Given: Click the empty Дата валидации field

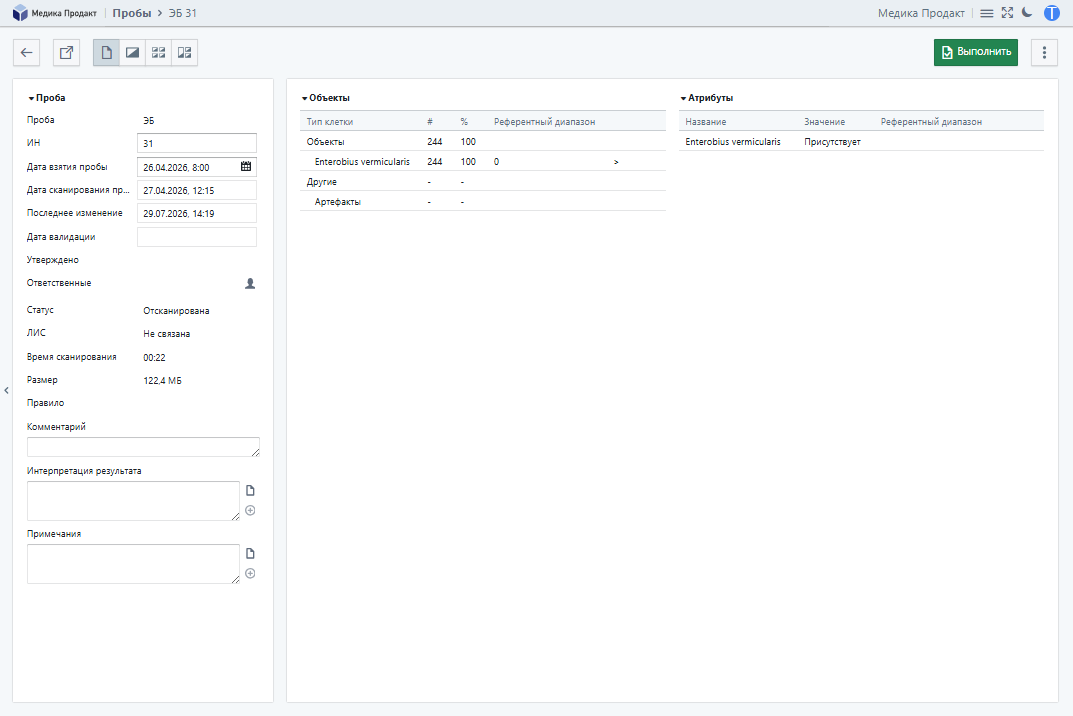Looking at the screenshot, I should pos(197,237).
